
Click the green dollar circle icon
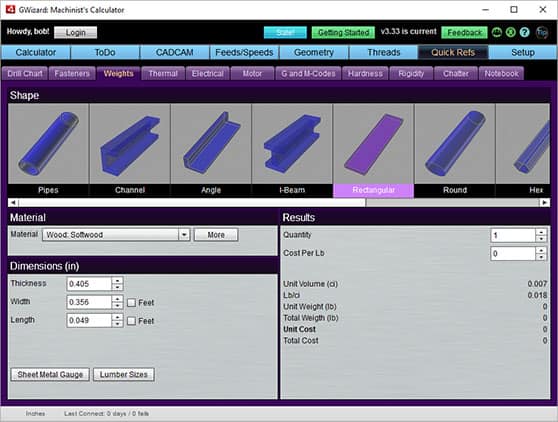tap(510, 32)
